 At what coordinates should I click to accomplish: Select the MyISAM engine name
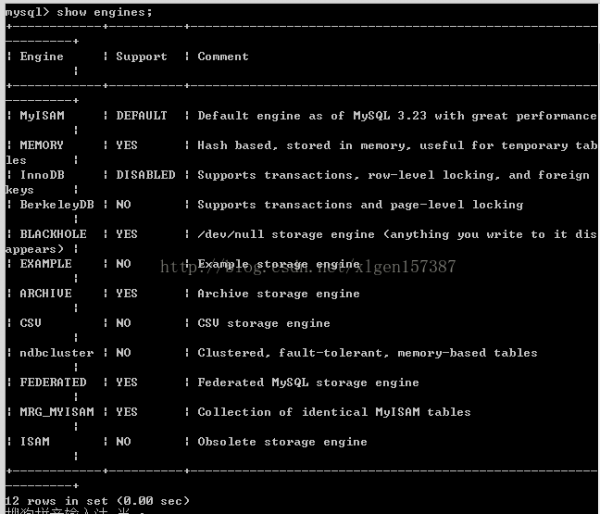(42, 115)
